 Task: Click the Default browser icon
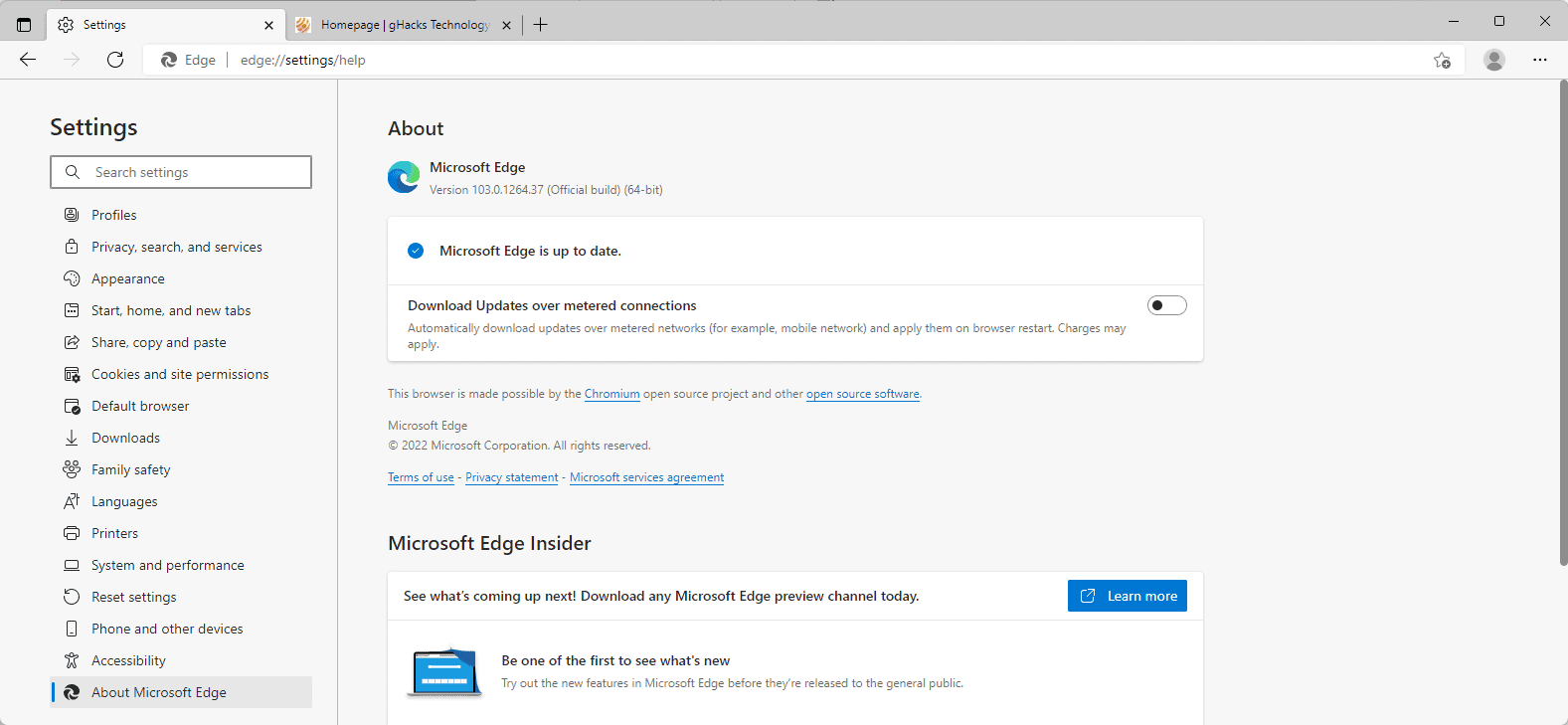click(x=72, y=406)
